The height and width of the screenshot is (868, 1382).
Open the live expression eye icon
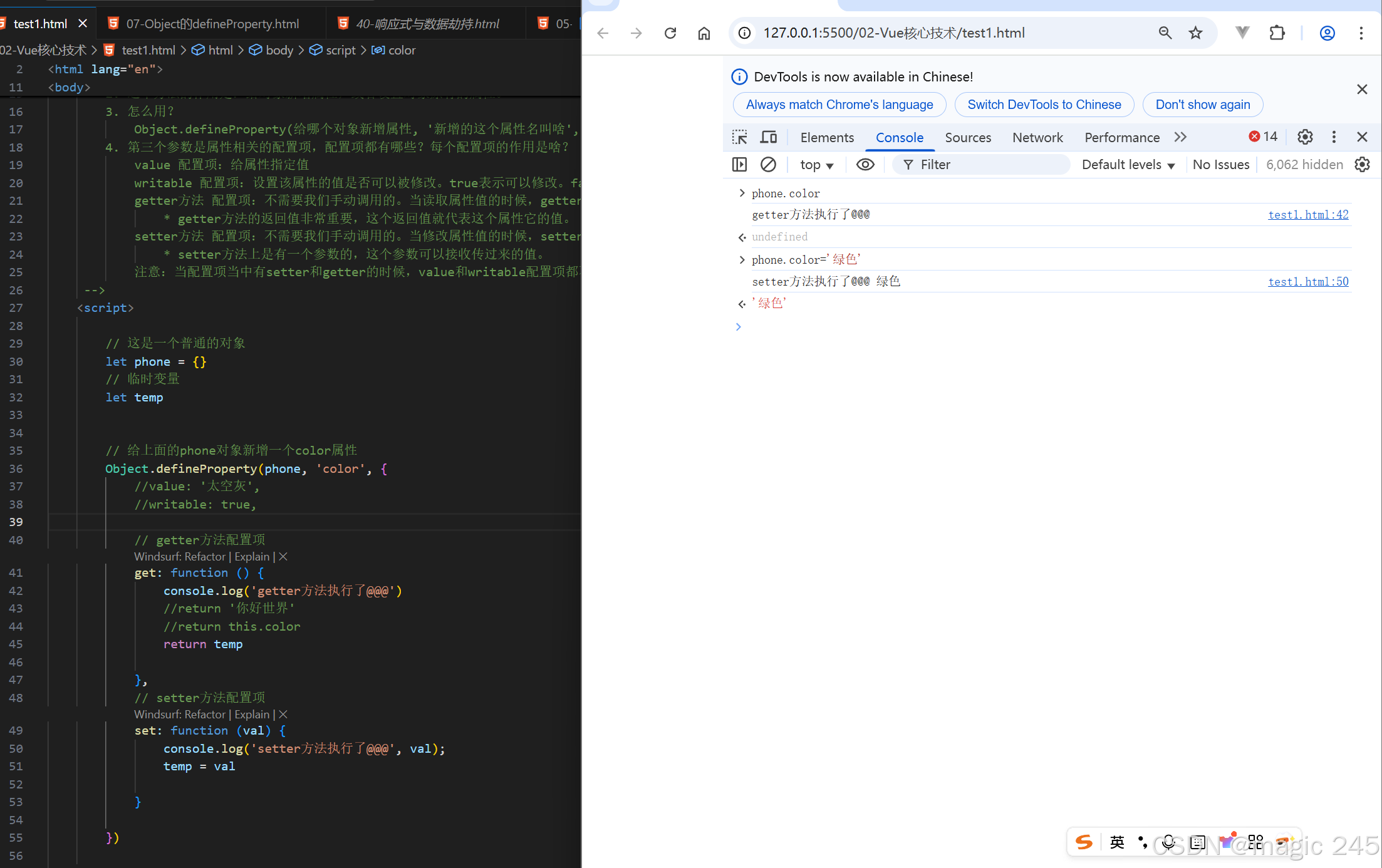(x=865, y=165)
